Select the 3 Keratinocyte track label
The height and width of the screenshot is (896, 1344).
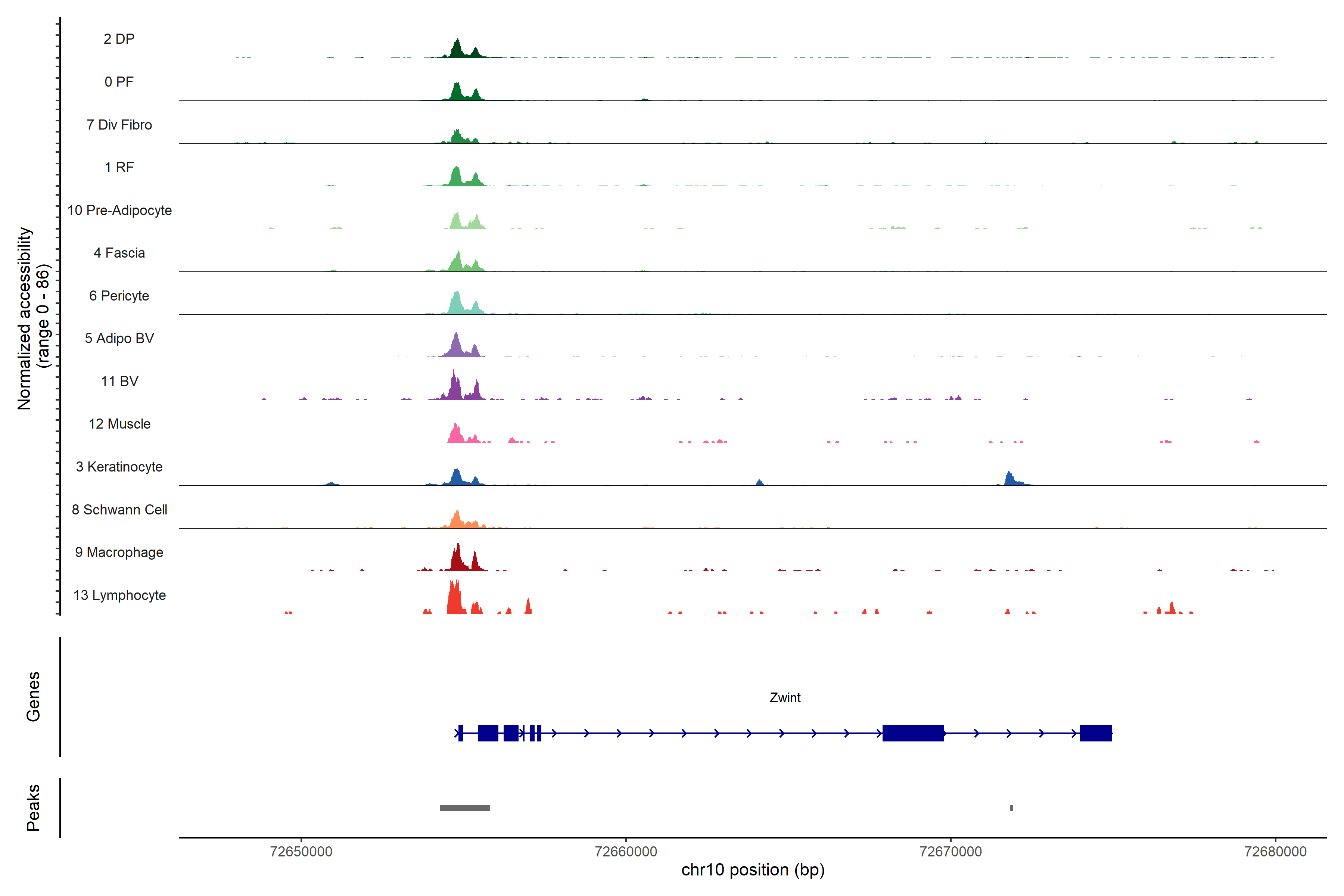click(x=119, y=467)
